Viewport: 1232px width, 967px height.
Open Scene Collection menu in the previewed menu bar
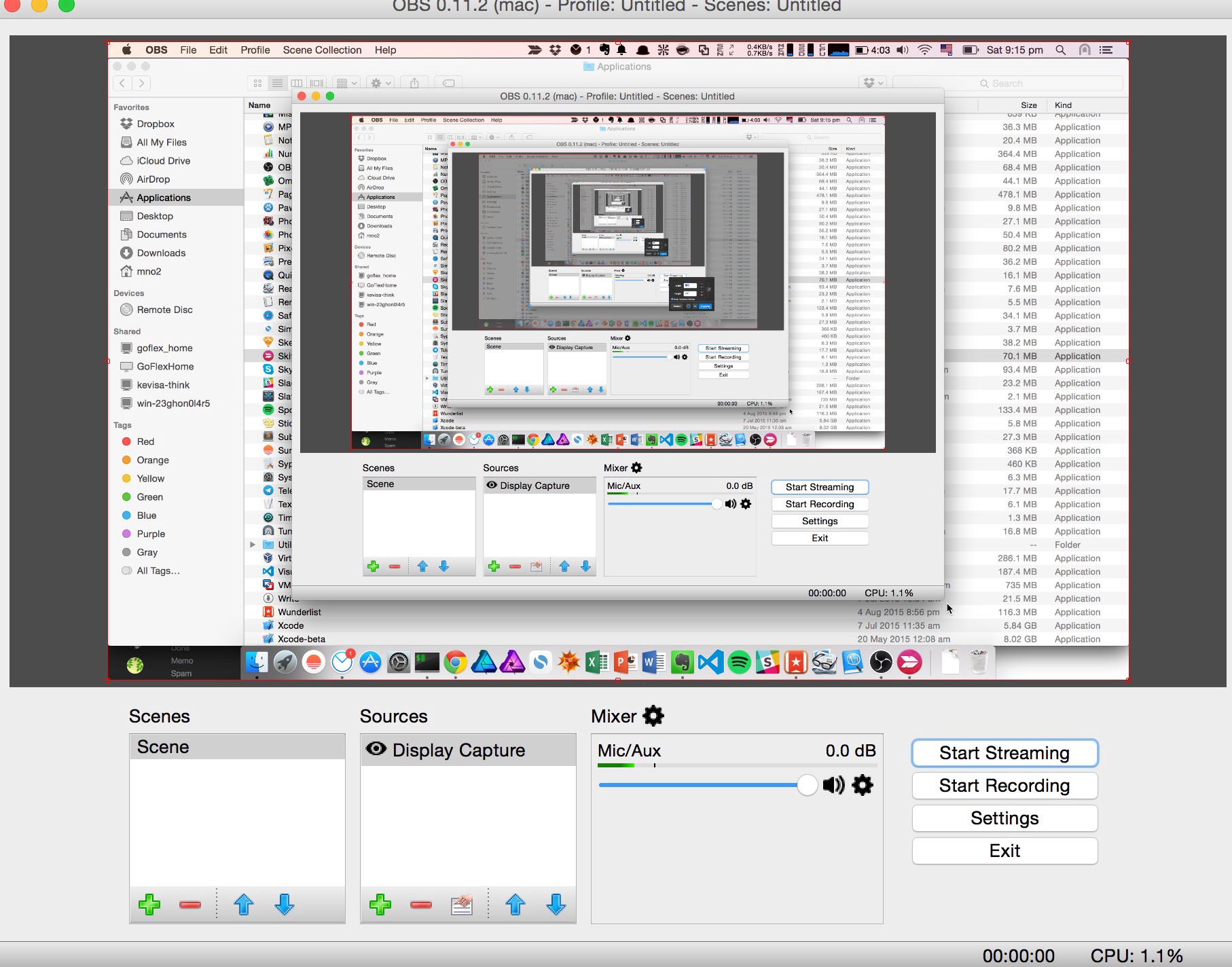coord(322,50)
